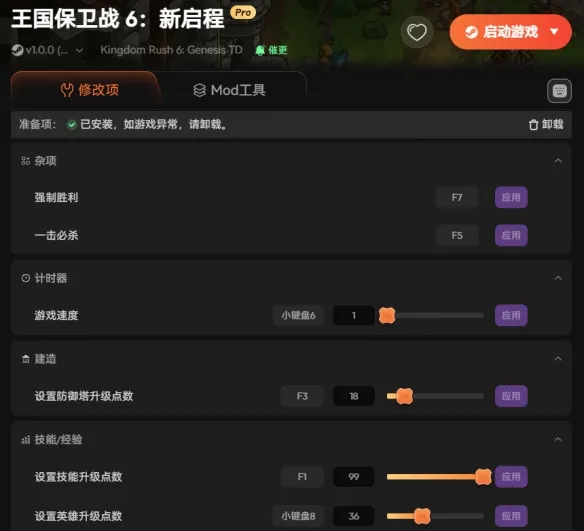Viewport: 584px width, 531px height.
Task: Switch to the Mod工具 tab
Action: coord(229,90)
